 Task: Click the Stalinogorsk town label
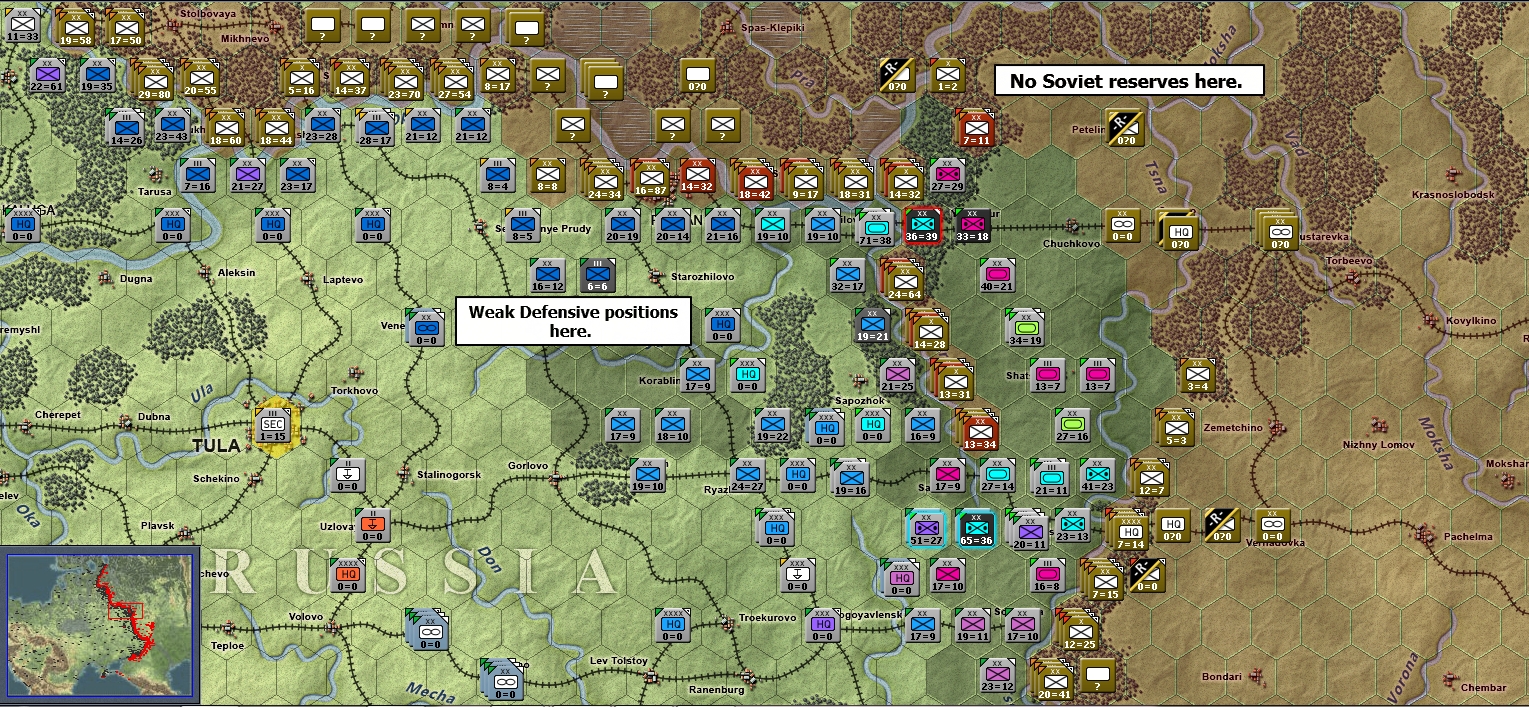coord(449,474)
